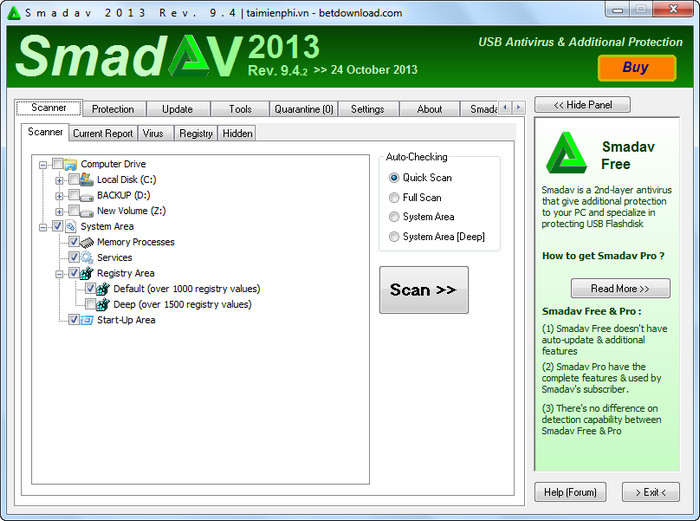Collapse the Registry Area tree node
Image resolution: width=700 pixels, height=521 pixels.
click(59, 274)
